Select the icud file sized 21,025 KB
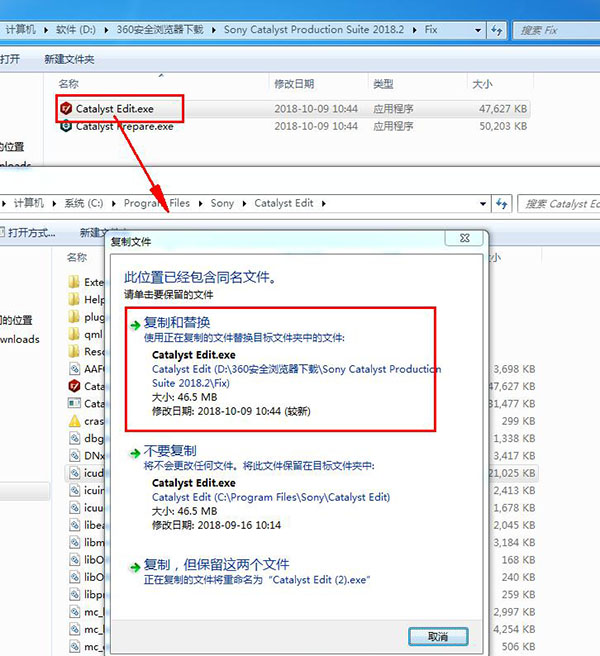This screenshot has height=656, width=600. 74,473
